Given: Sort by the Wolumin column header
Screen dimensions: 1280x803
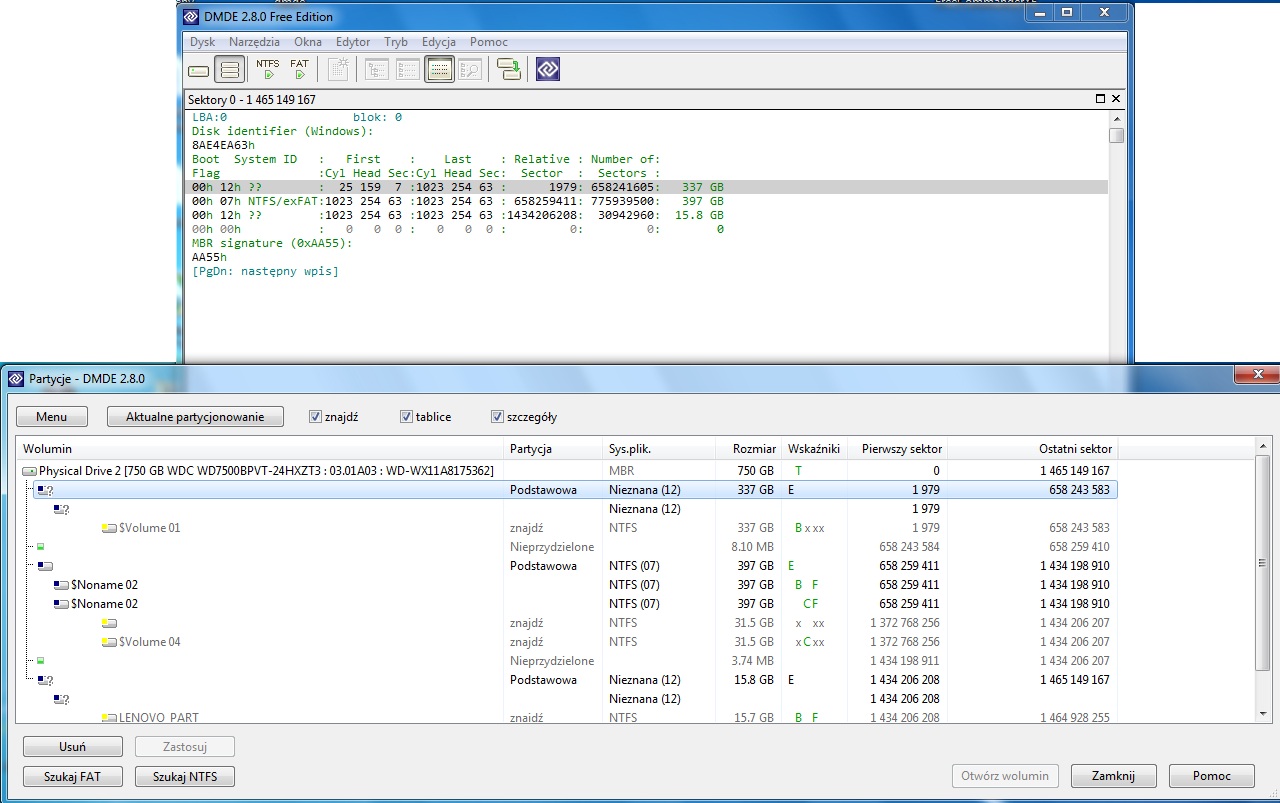Looking at the screenshot, I should (x=260, y=449).
